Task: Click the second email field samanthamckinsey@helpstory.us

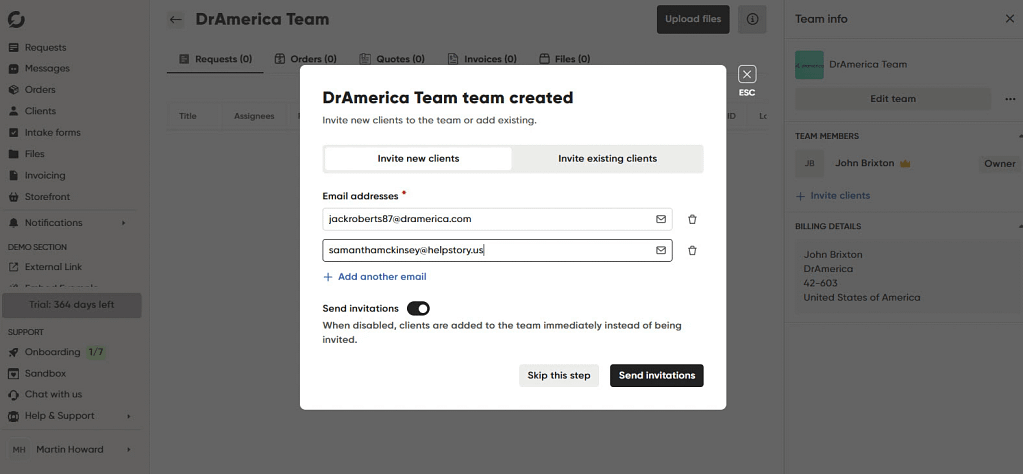Action: pyautogui.click(x=498, y=250)
